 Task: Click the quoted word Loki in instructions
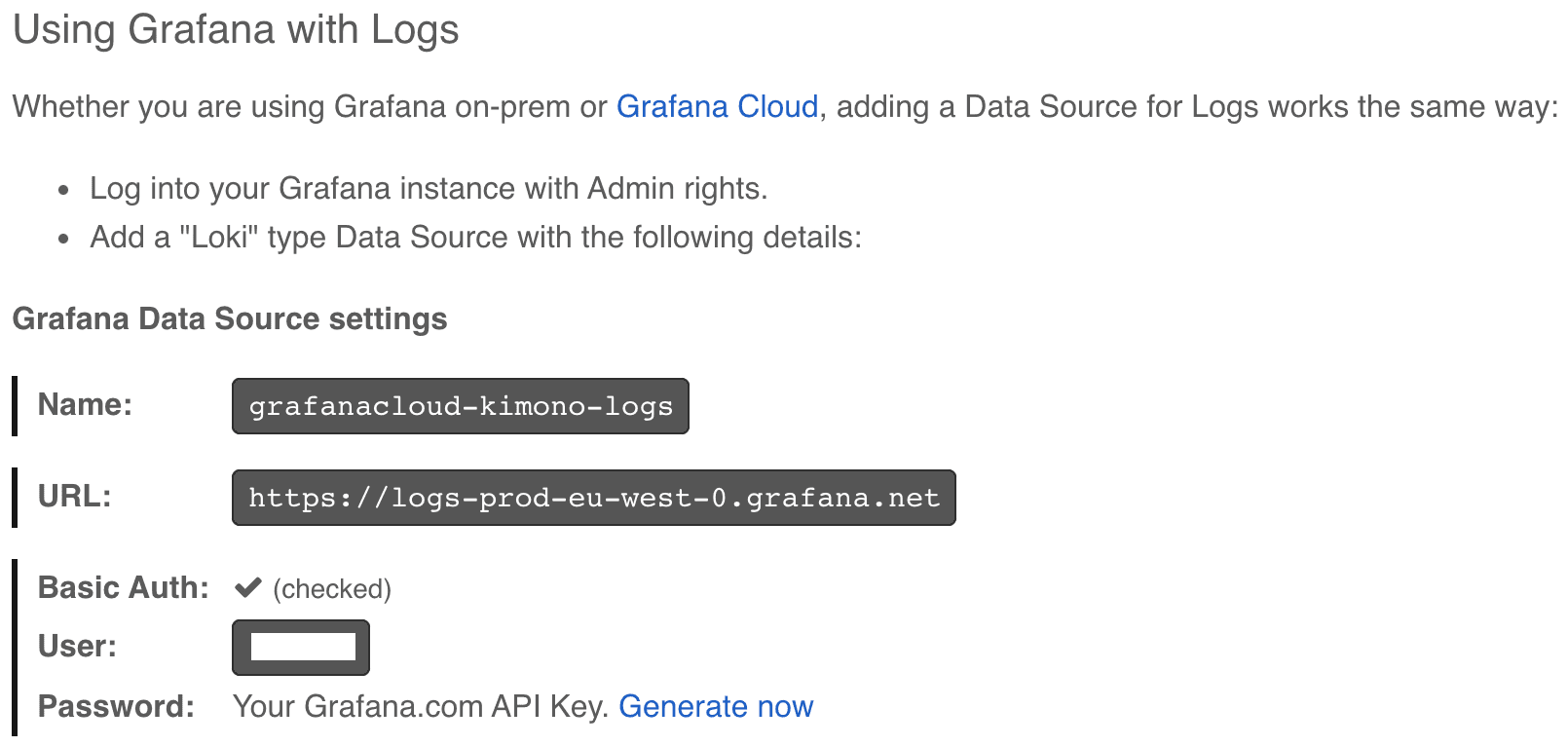click(x=219, y=237)
